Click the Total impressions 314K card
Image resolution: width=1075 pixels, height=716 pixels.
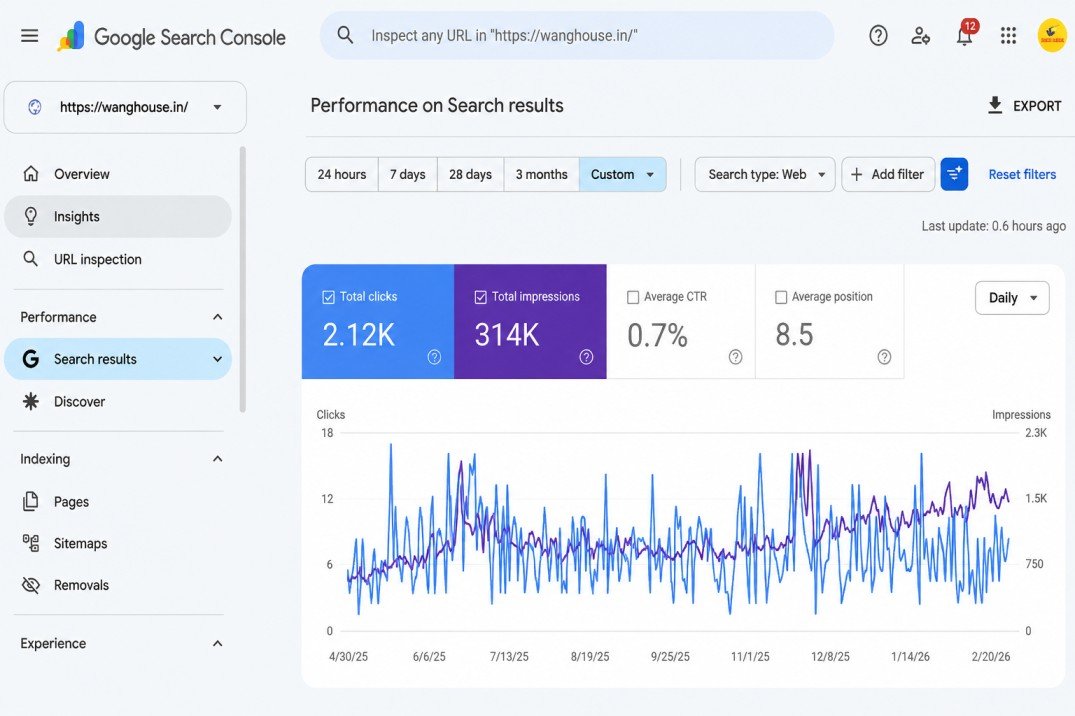pos(530,322)
